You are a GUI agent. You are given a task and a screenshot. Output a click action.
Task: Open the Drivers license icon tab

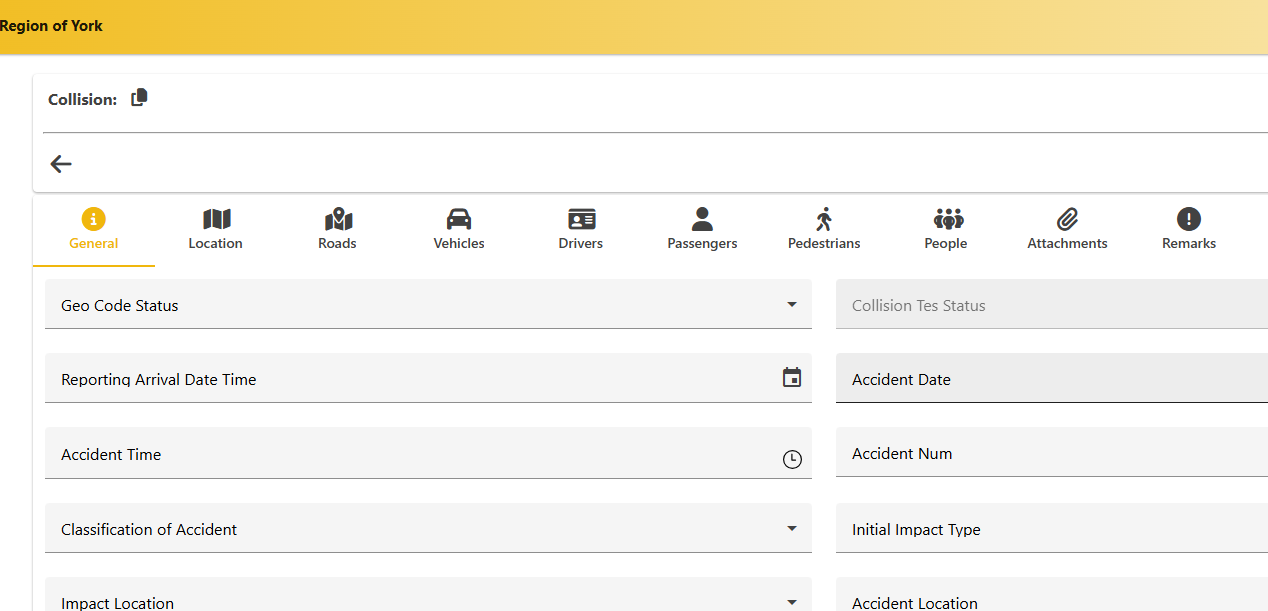[x=580, y=229]
